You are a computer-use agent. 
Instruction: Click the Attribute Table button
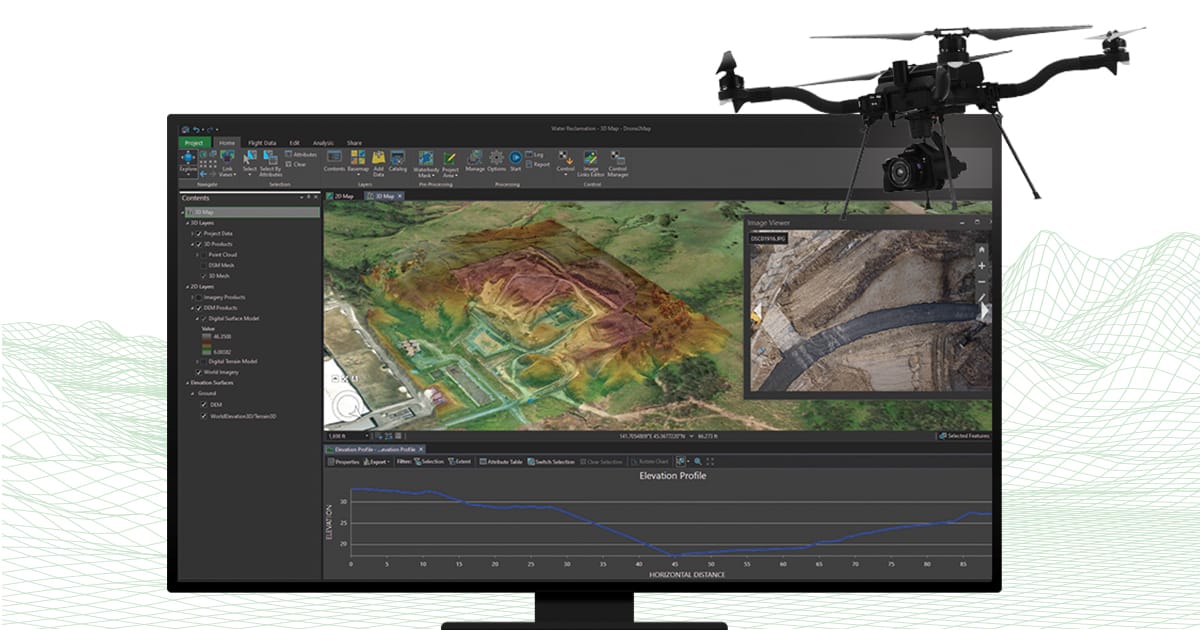tap(502, 461)
